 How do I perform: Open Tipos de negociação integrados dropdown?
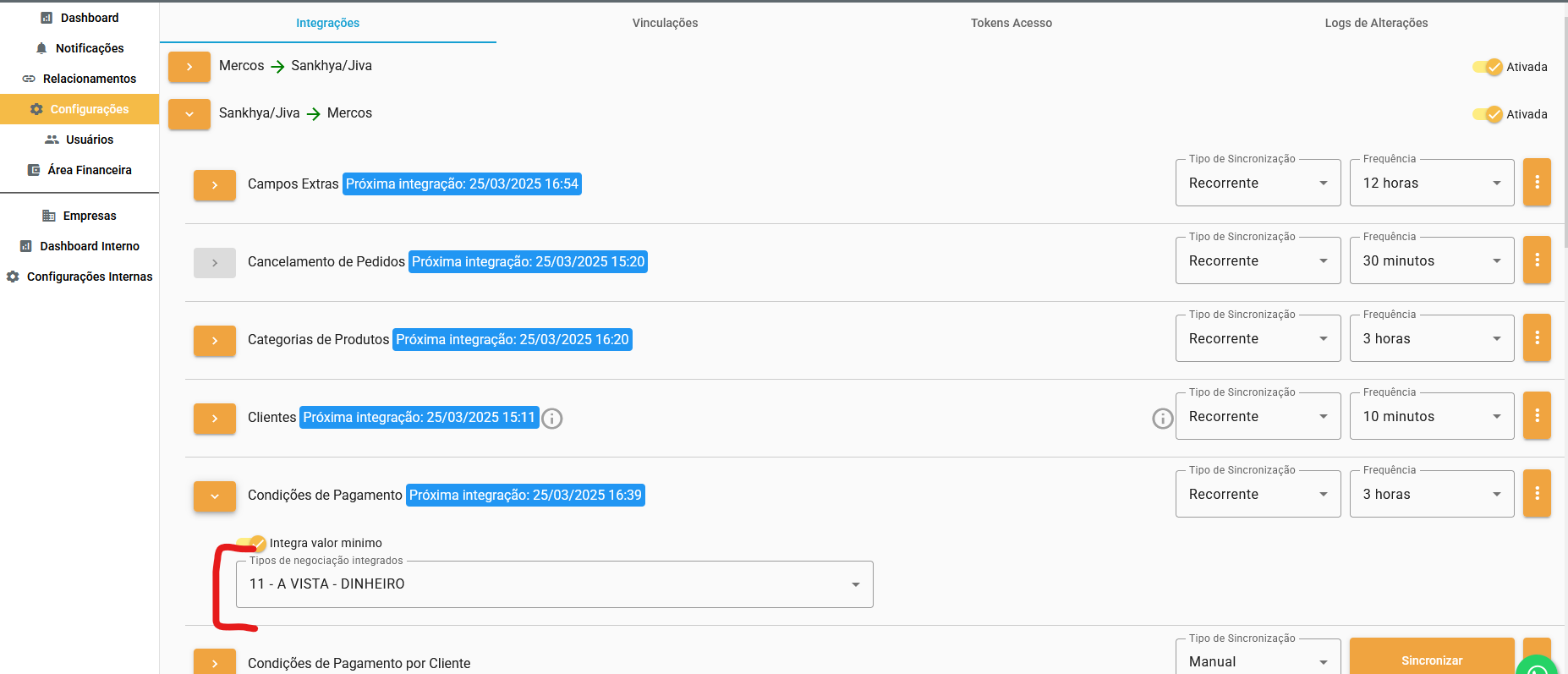(554, 584)
